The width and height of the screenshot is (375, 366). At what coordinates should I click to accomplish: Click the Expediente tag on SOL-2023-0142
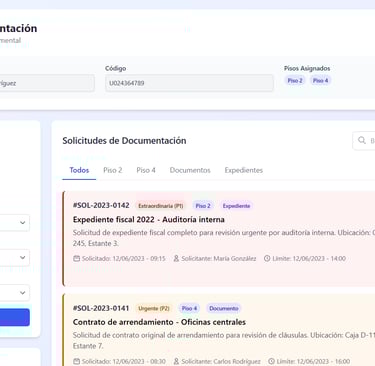click(236, 206)
